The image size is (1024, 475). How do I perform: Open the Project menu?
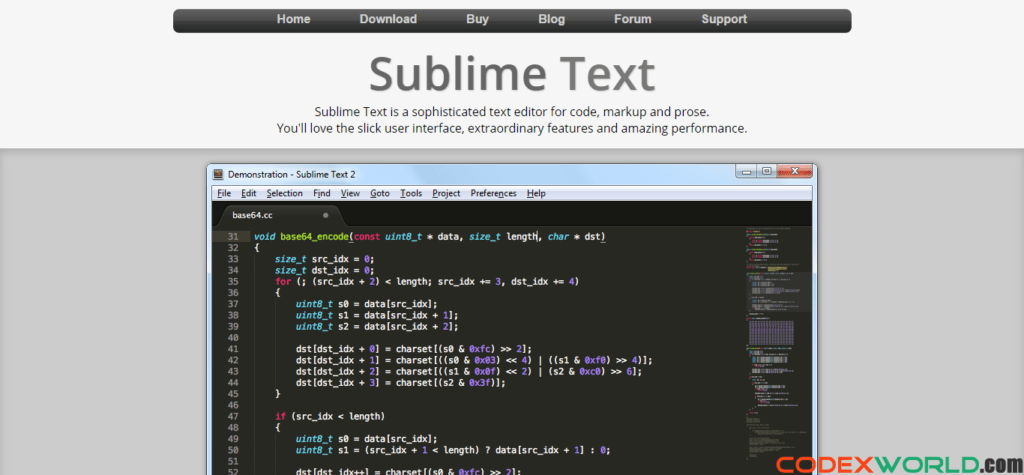pyautogui.click(x=446, y=193)
